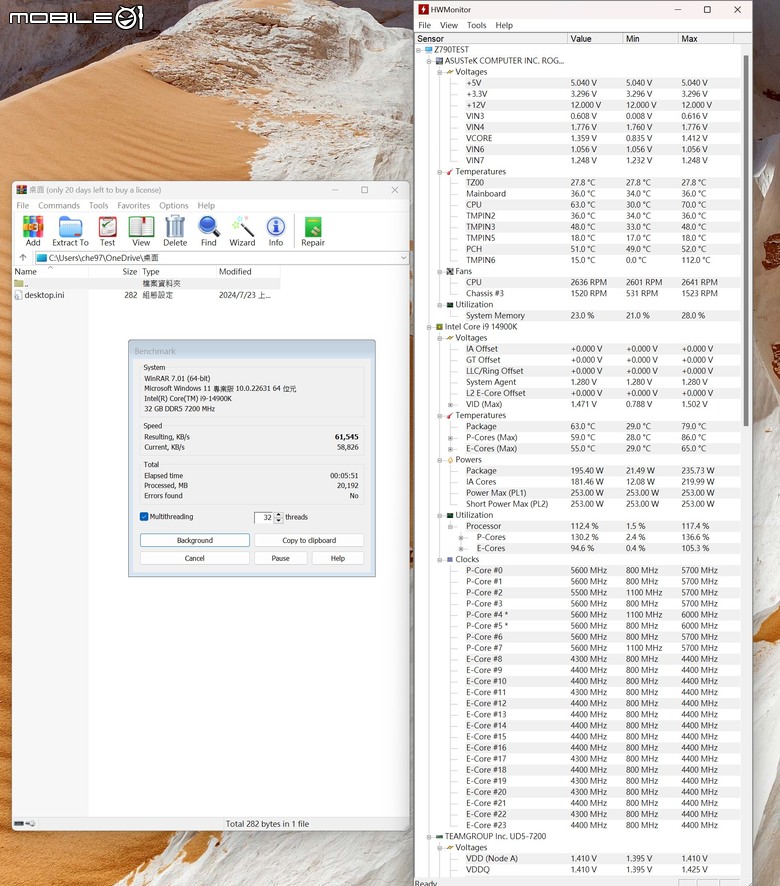The image size is (780, 886).
Task: Collapse the ASUSTeK COMPUTER INC. node
Action: tap(429, 60)
